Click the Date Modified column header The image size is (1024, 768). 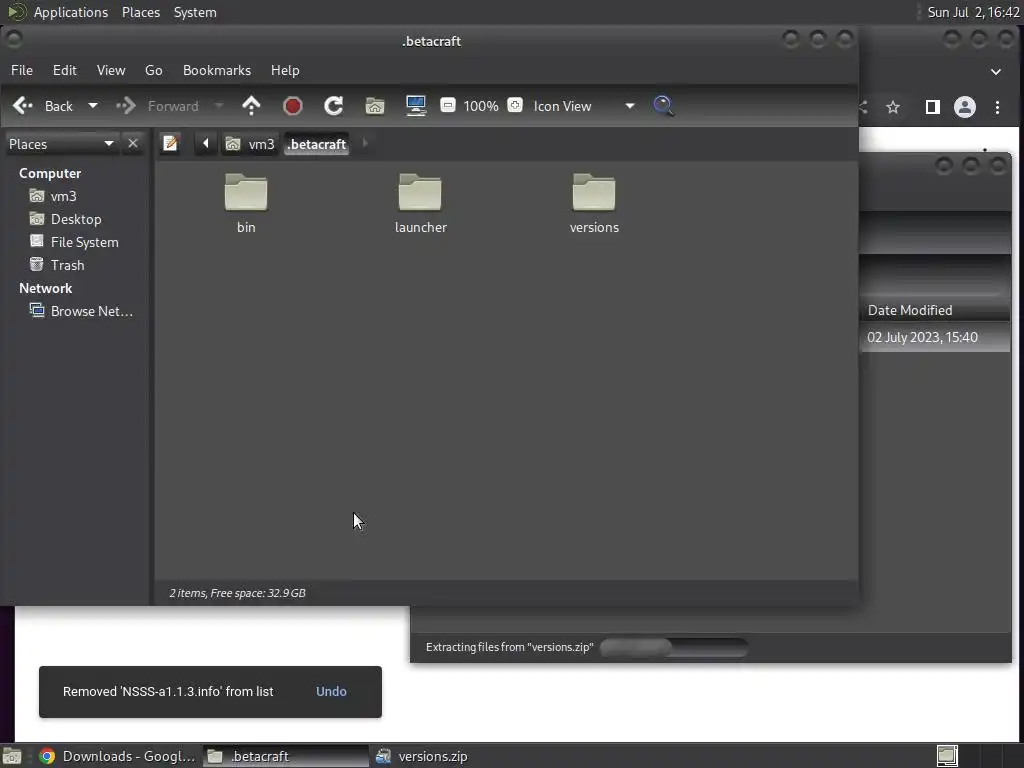[x=935, y=310]
